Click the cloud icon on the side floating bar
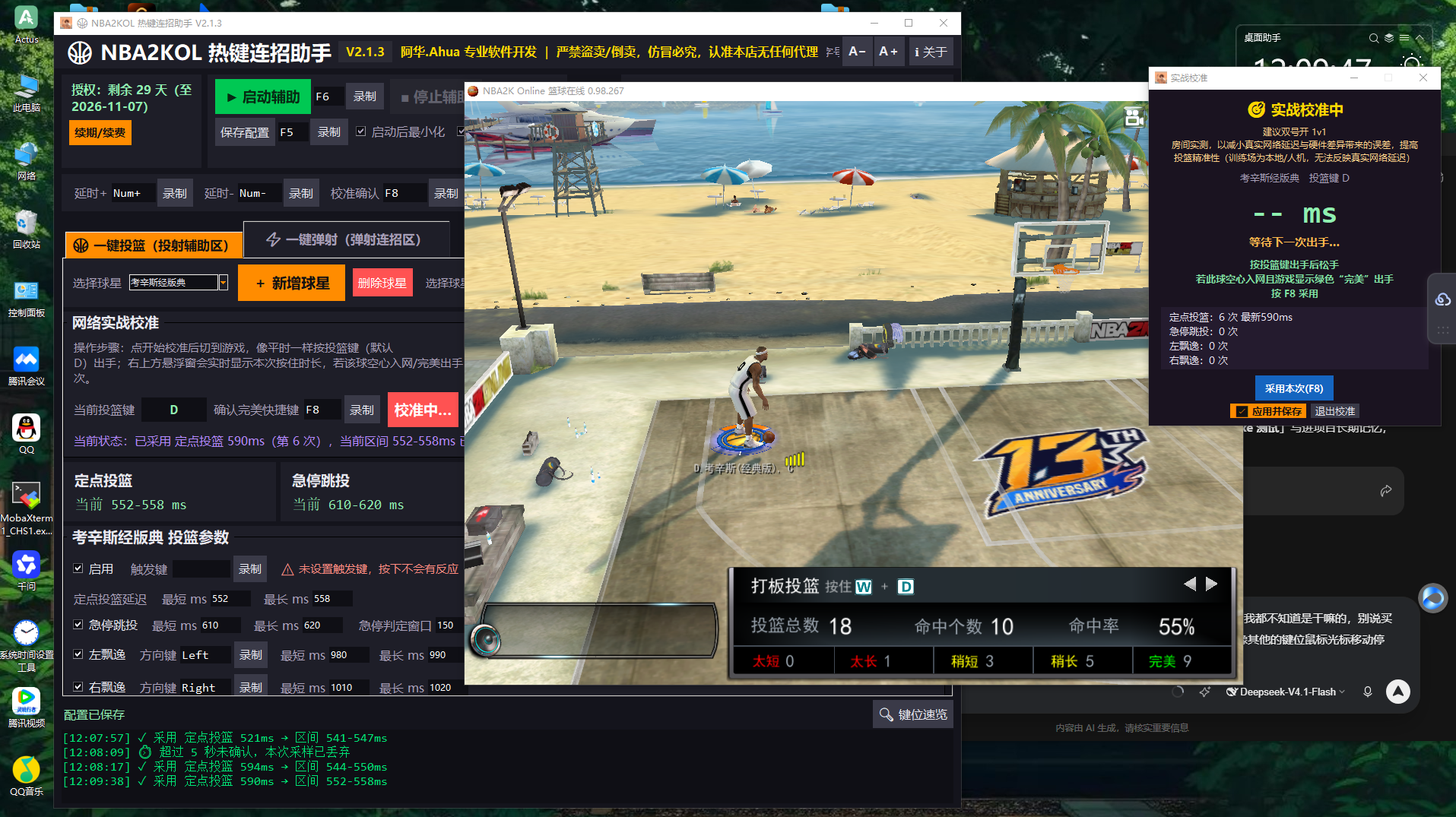The image size is (1456, 817). pos(1442,299)
